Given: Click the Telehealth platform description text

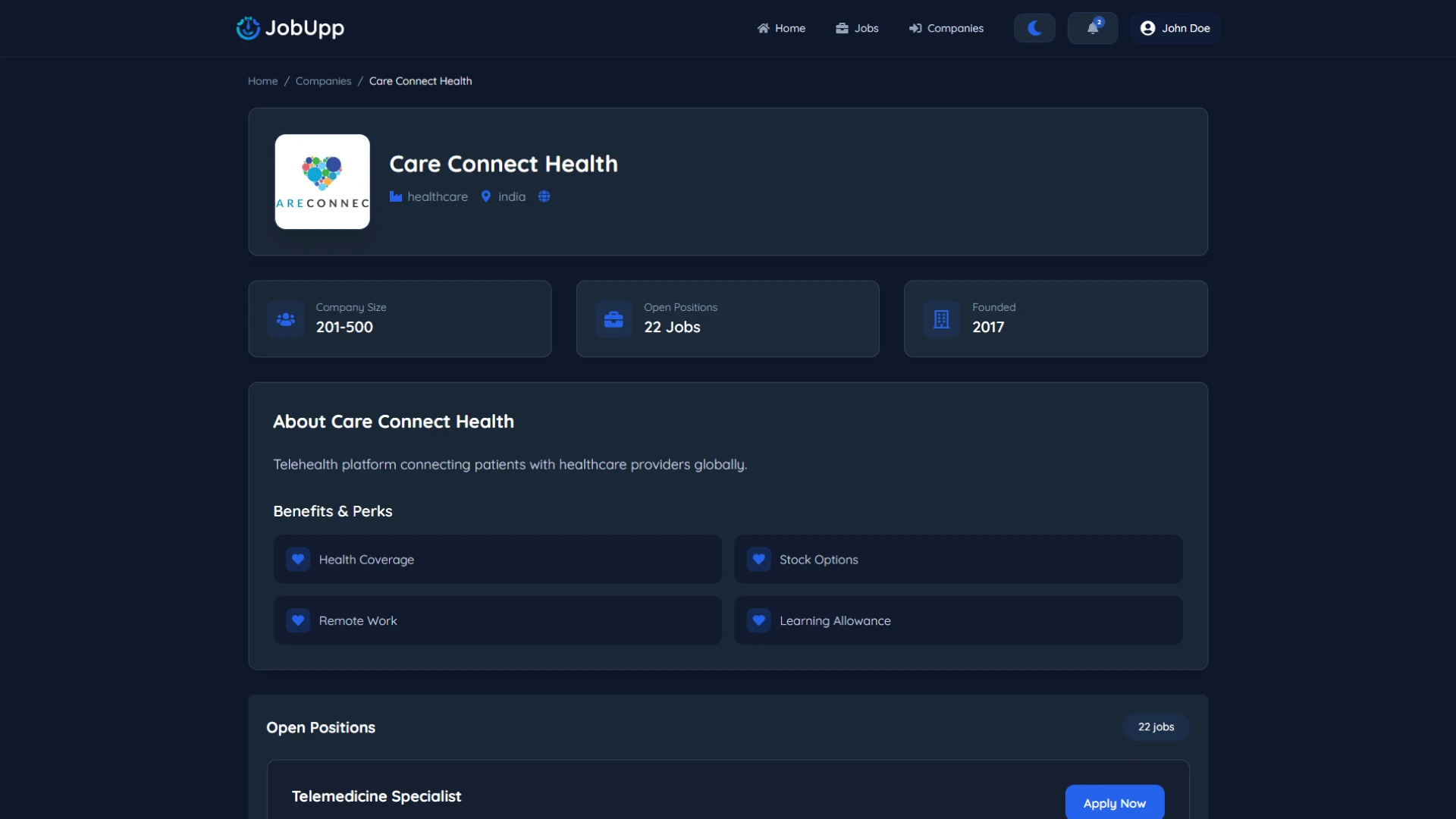Looking at the screenshot, I should 510,464.
